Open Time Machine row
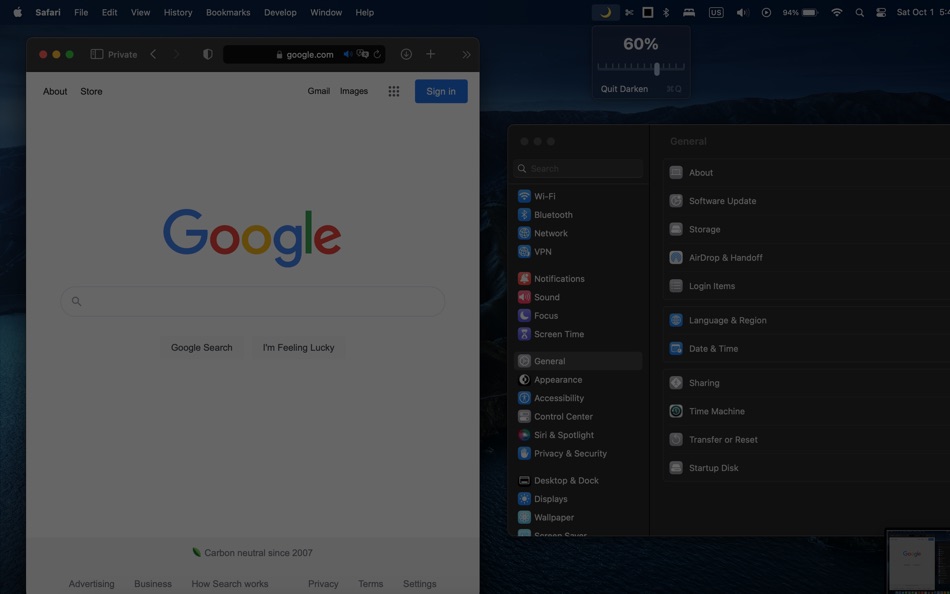The image size is (950, 594). pyautogui.click(x=806, y=411)
